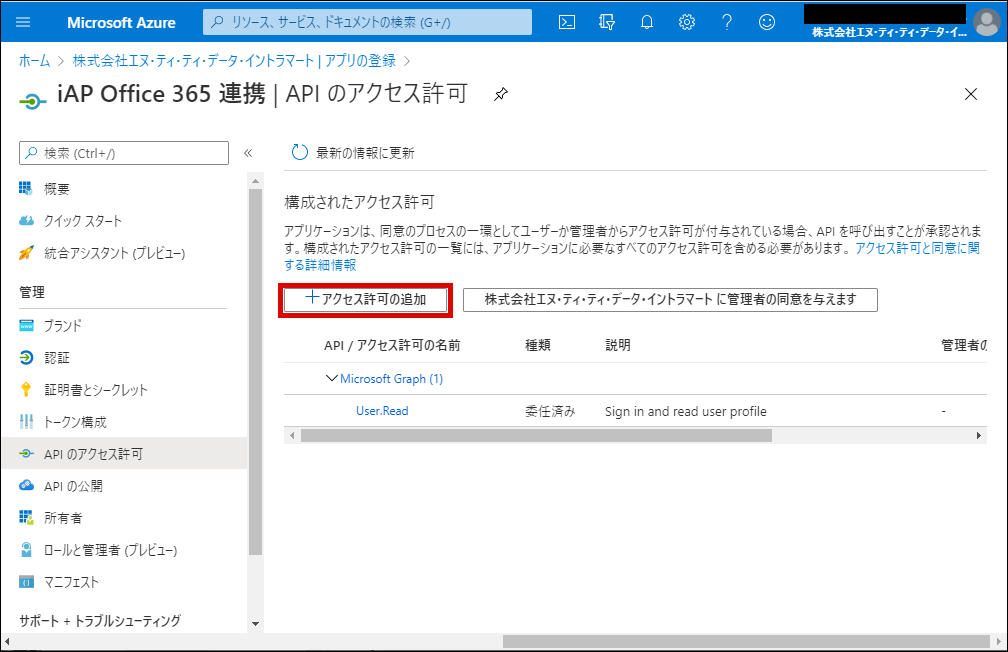Viewport: 1008px width, 652px height.
Task: Click the 概要 menu icon
Action: coord(26,188)
